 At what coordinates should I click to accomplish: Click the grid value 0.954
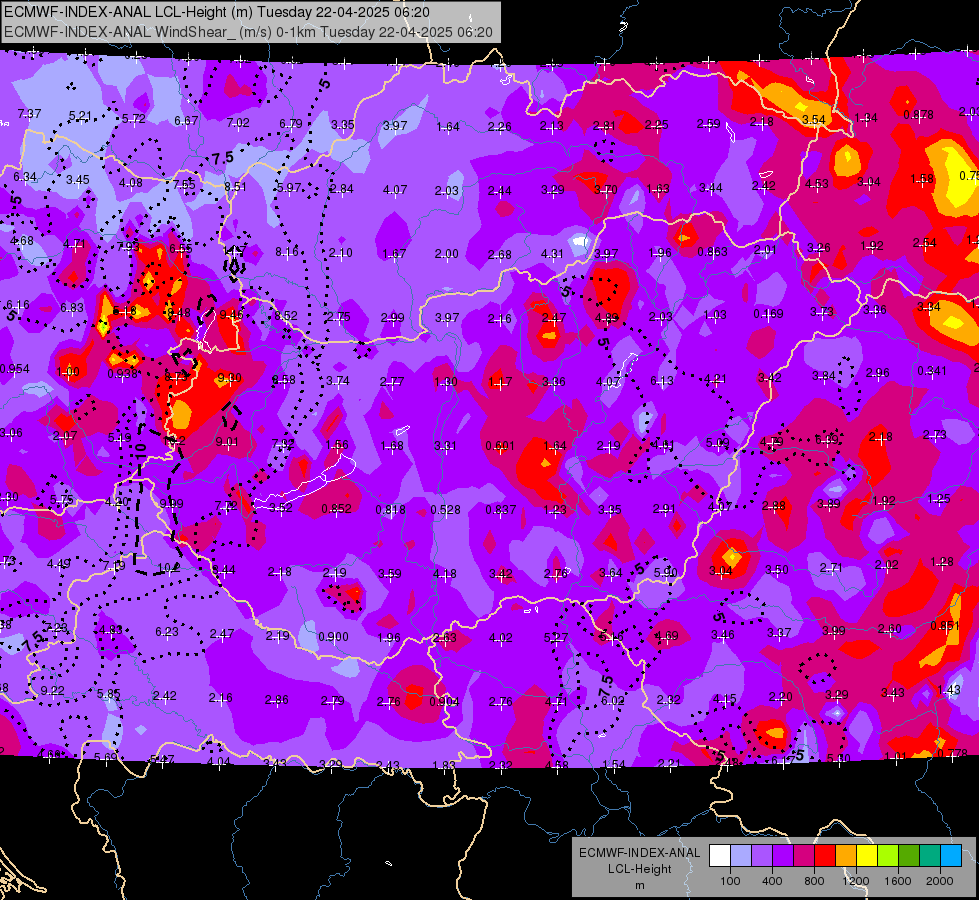[14, 368]
